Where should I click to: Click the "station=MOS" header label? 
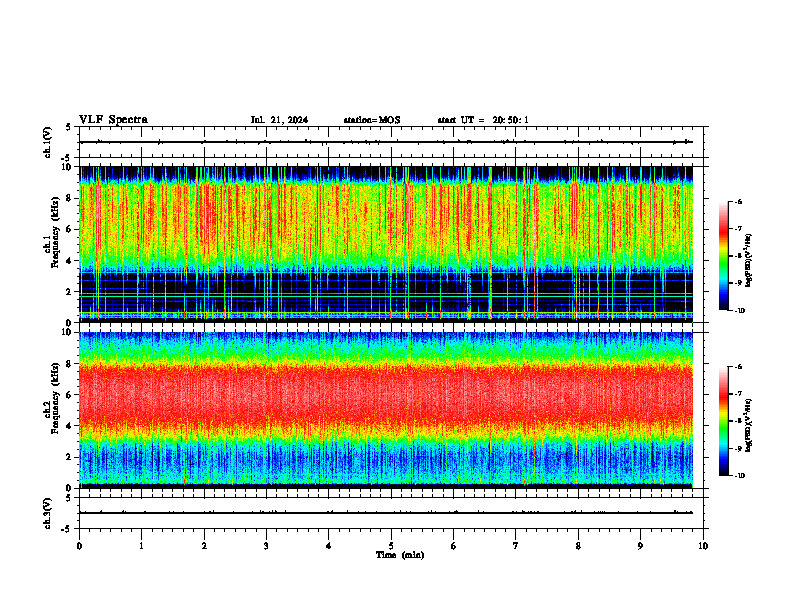(372, 120)
